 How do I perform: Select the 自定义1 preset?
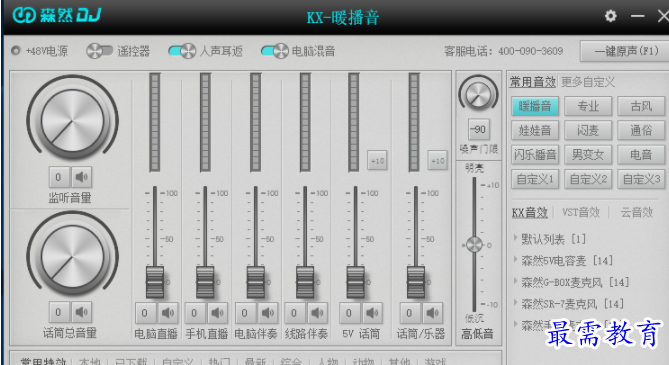pyautogui.click(x=535, y=179)
